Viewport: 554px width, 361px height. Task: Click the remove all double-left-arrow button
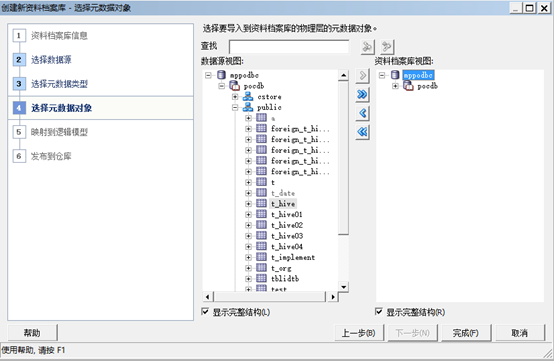[x=363, y=132]
